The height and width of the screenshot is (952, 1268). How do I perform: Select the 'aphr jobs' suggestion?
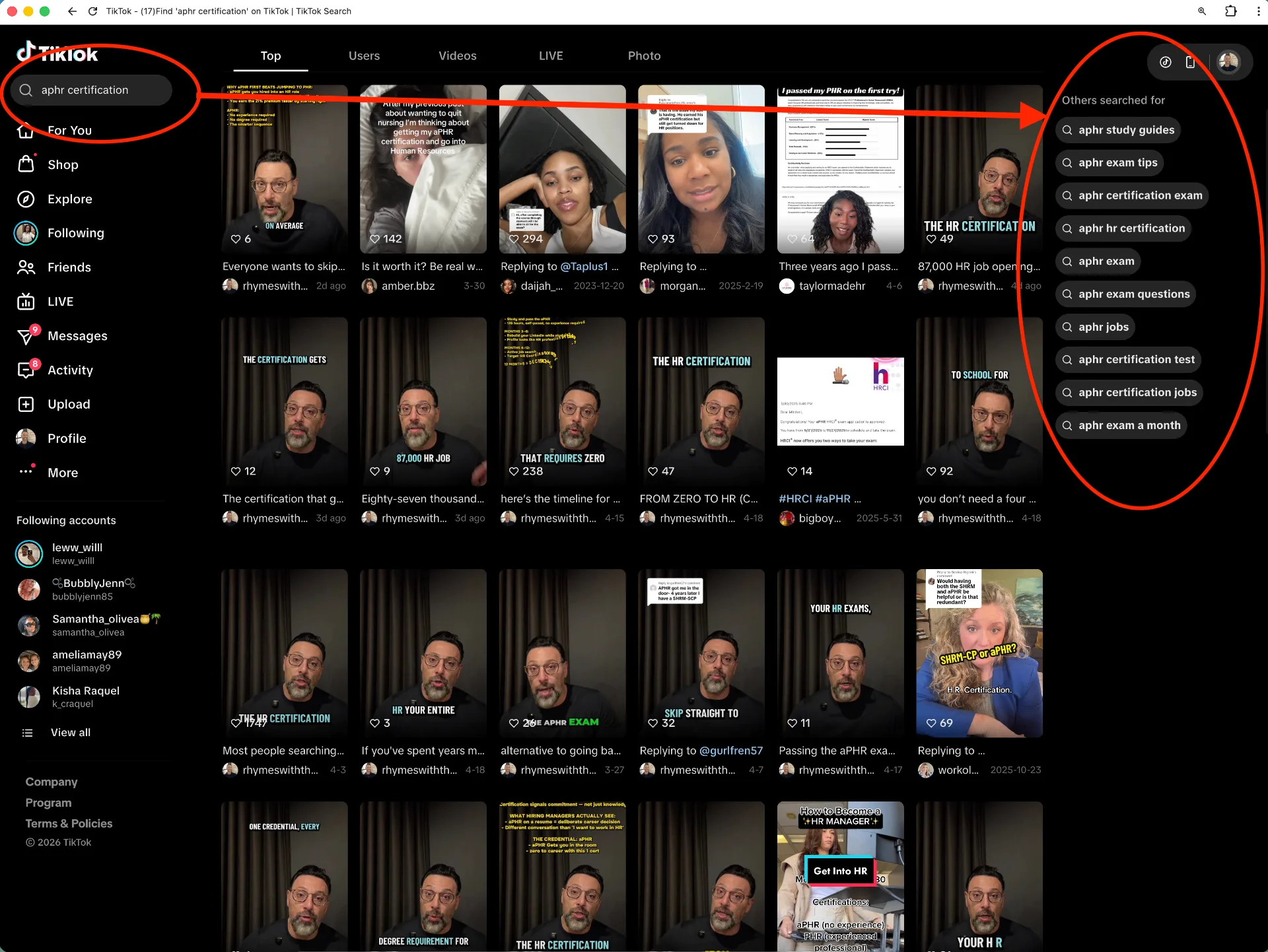(1096, 327)
